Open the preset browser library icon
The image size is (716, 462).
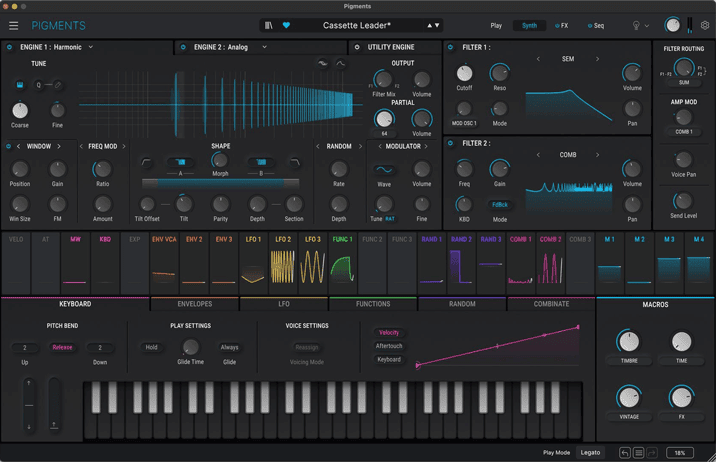269,26
